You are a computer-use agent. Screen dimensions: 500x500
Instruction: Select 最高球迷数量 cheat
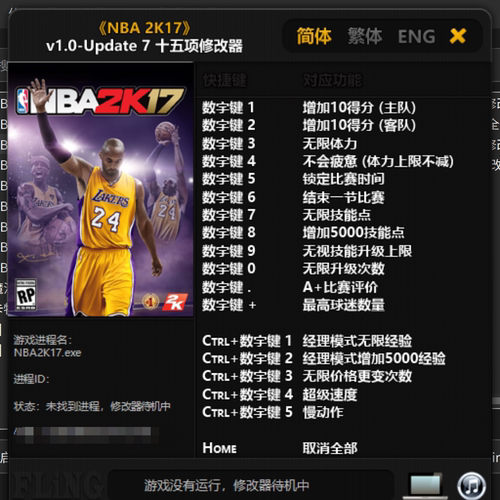[343, 305]
